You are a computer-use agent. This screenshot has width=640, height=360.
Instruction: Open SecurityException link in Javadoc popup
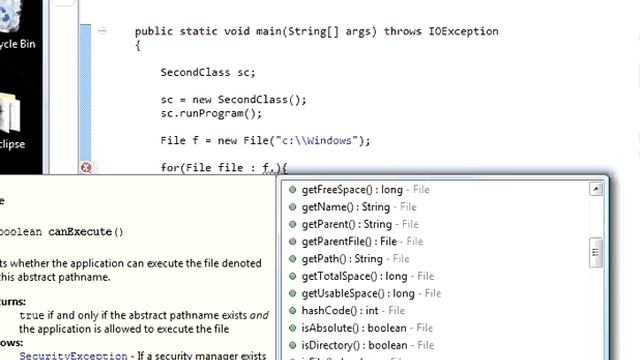coord(73,356)
